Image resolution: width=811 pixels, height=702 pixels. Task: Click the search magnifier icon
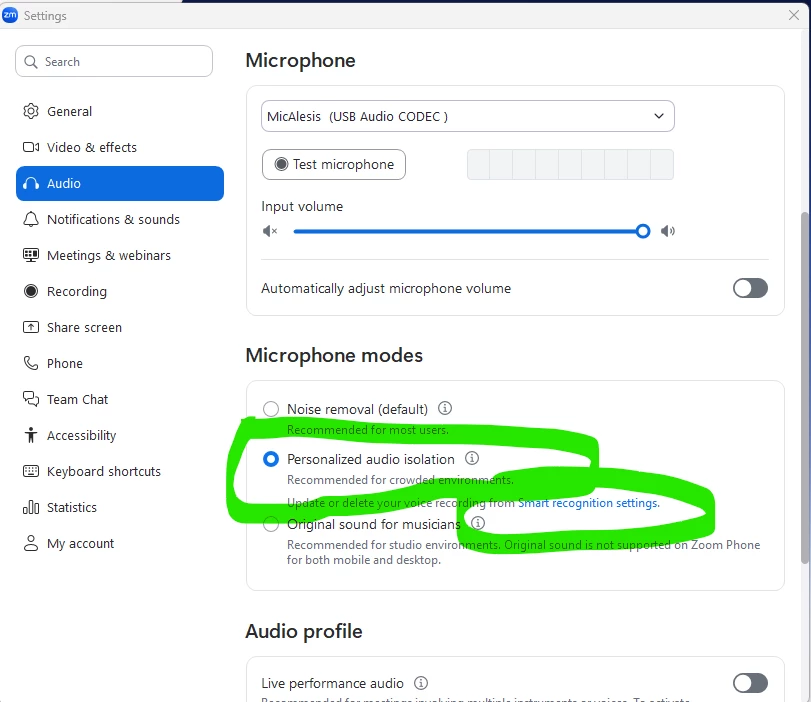(x=31, y=62)
